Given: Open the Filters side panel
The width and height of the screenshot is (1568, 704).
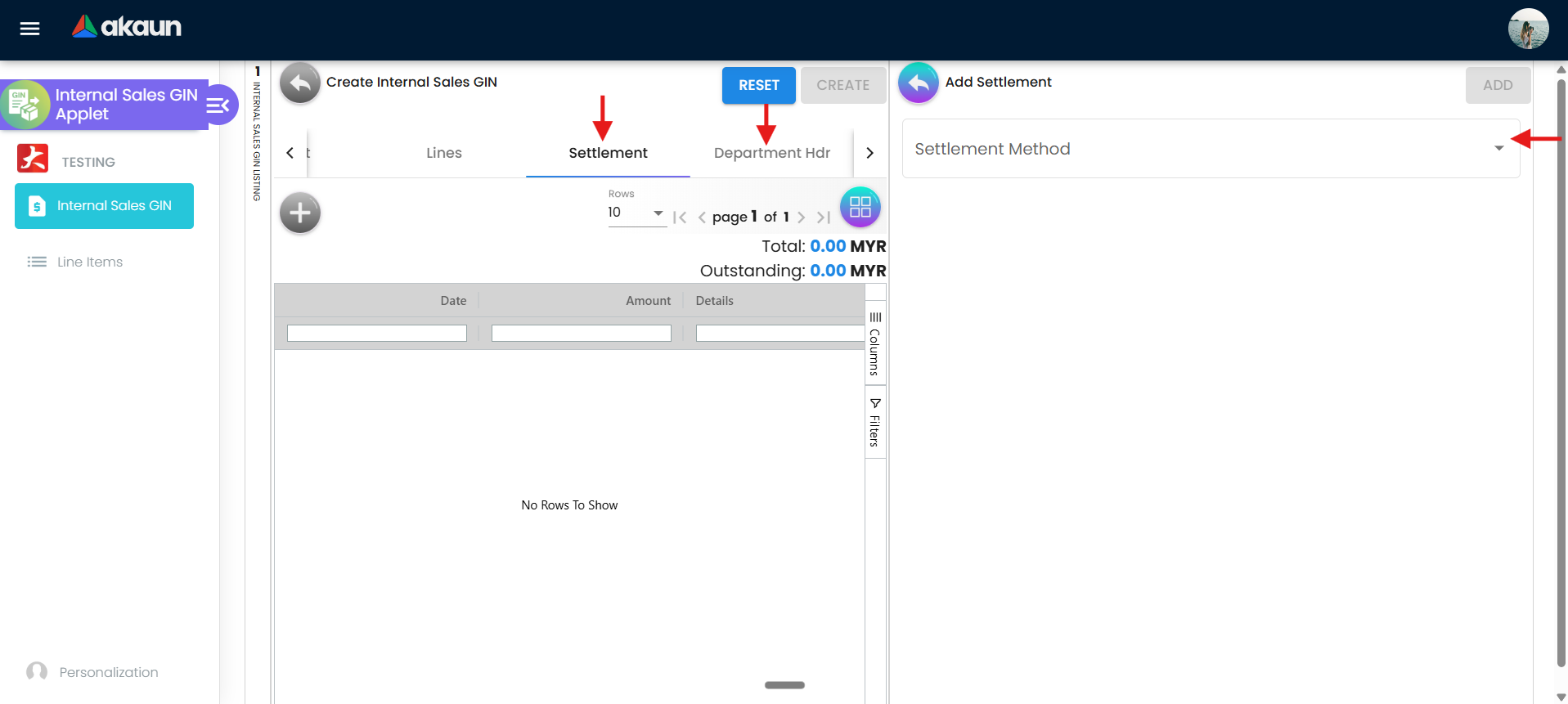Looking at the screenshot, I should (x=875, y=423).
